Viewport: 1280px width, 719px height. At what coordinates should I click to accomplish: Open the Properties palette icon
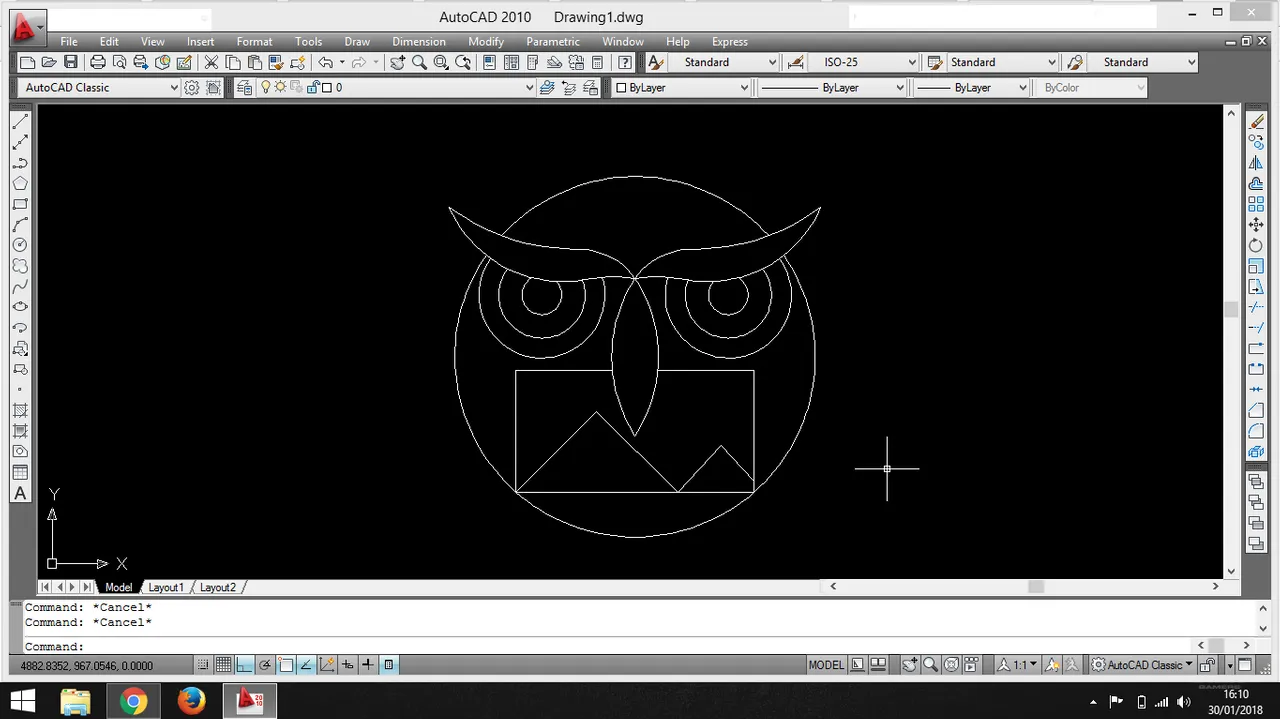click(x=489, y=62)
